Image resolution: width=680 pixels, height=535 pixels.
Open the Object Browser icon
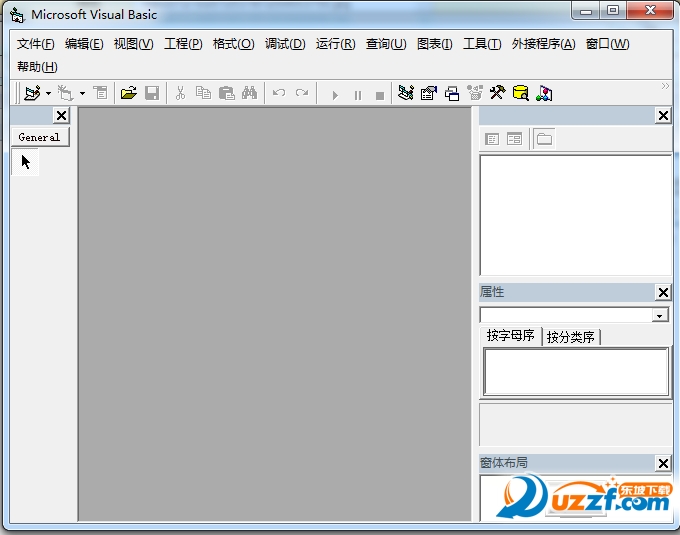[474, 93]
